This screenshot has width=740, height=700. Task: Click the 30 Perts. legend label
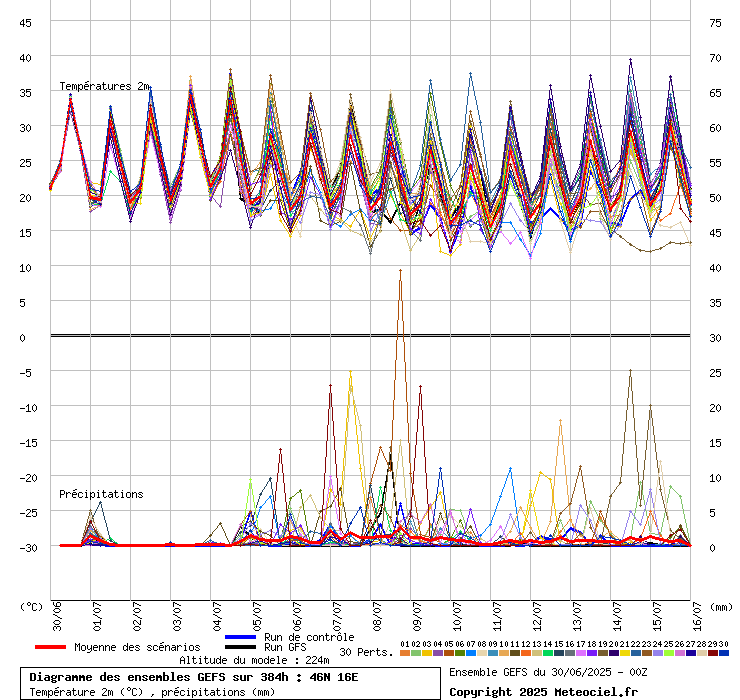click(x=366, y=652)
